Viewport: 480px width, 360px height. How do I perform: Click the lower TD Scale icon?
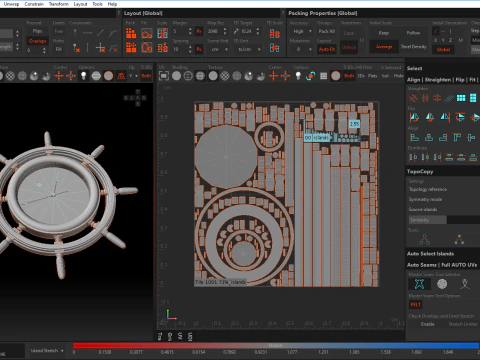click(x=275, y=48)
